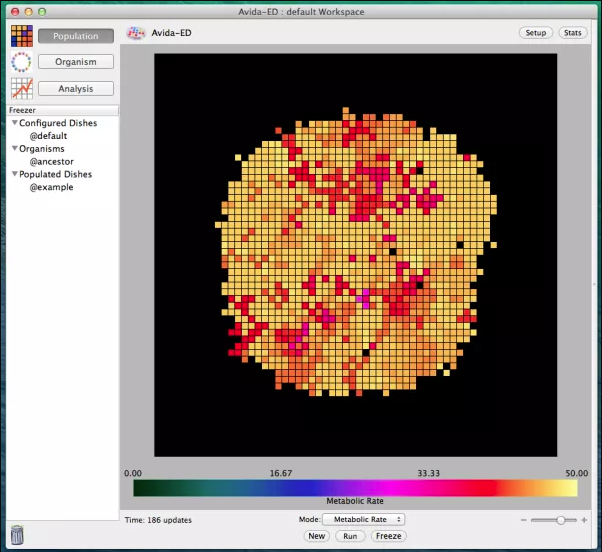
Task: Open the Organism view
Action: [x=76, y=62]
